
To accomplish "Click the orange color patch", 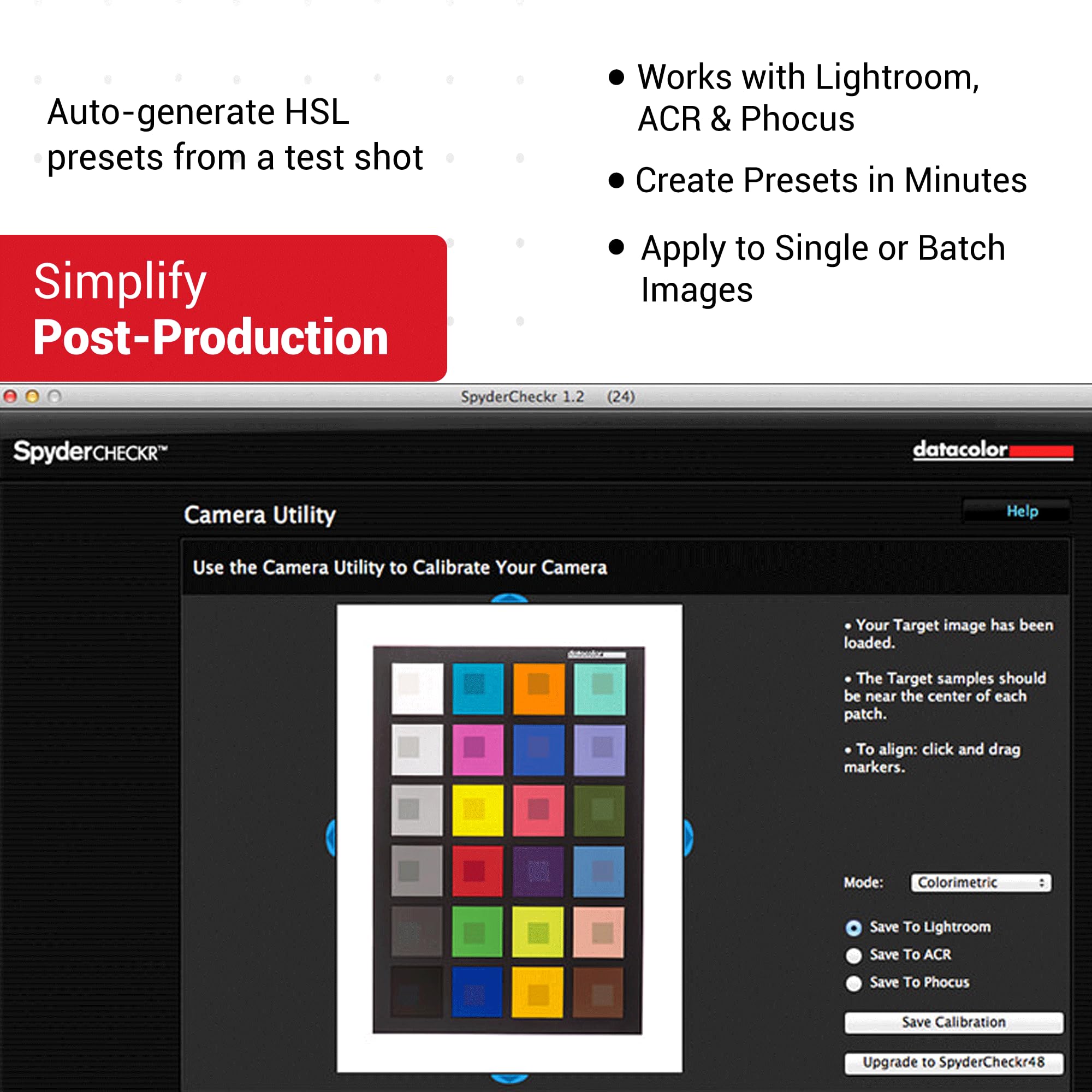I will 538,689.
